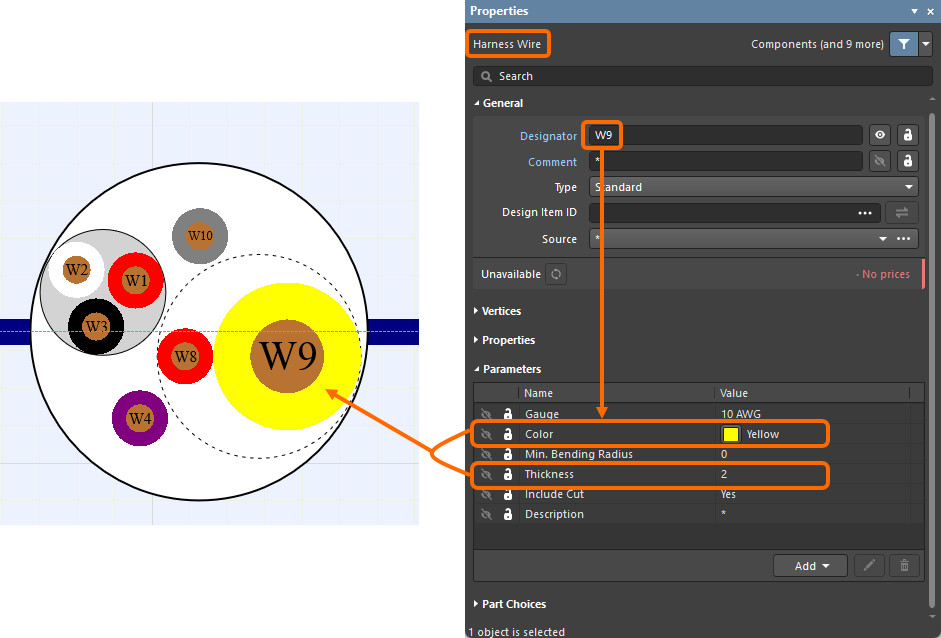Toggle lock on the Color parameter
Screen dimensions: 941x638
pyautogui.click(x=508, y=434)
